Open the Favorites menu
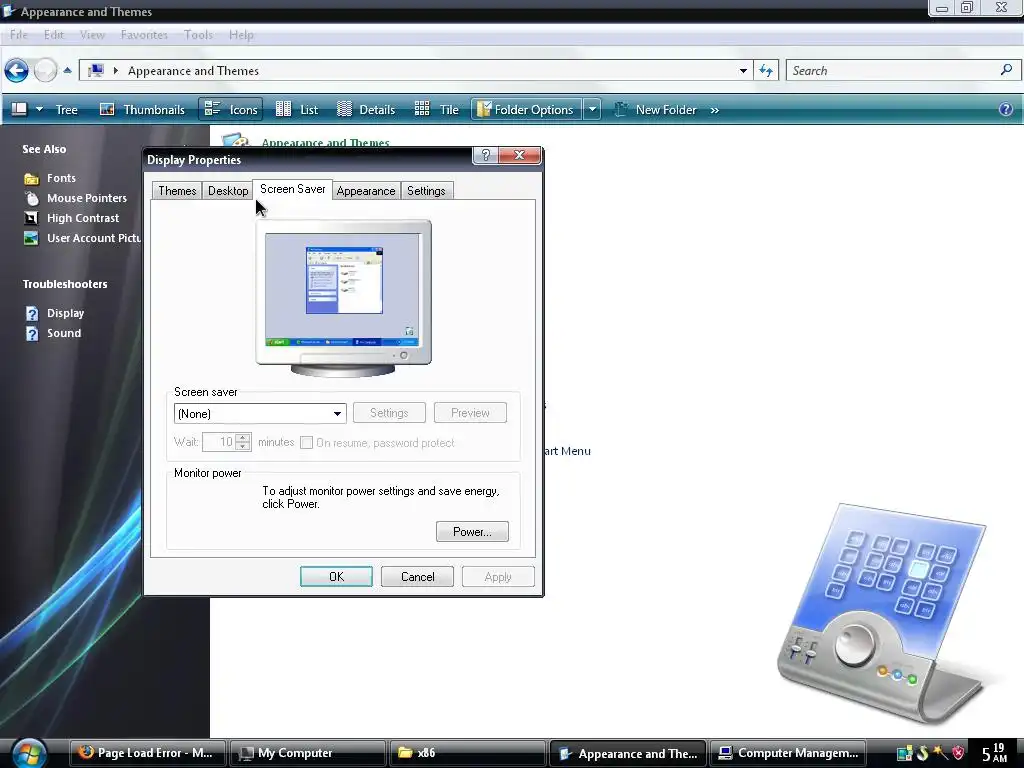The width and height of the screenshot is (1024, 768). (x=144, y=35)
